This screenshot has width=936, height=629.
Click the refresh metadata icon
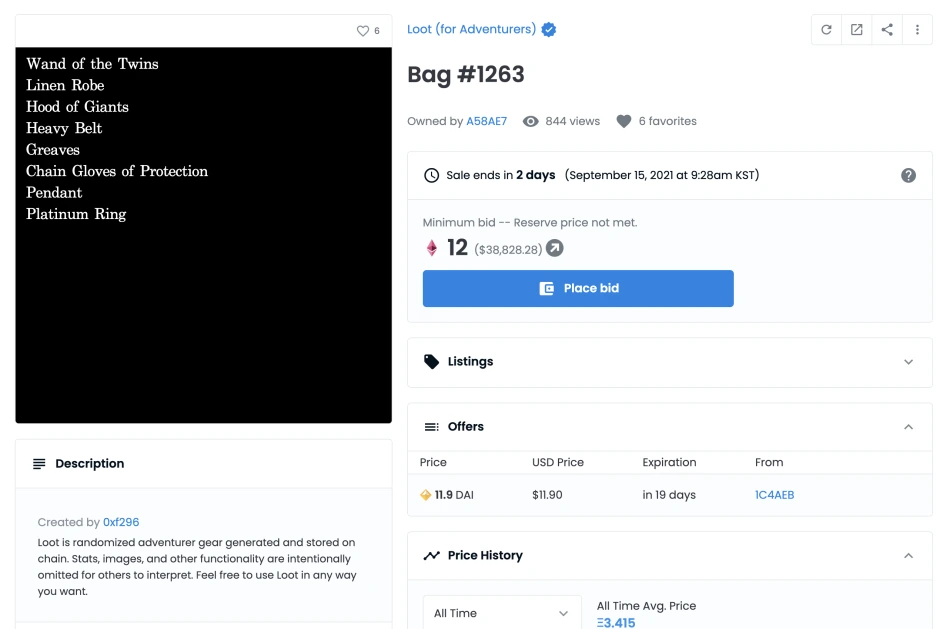826,30
